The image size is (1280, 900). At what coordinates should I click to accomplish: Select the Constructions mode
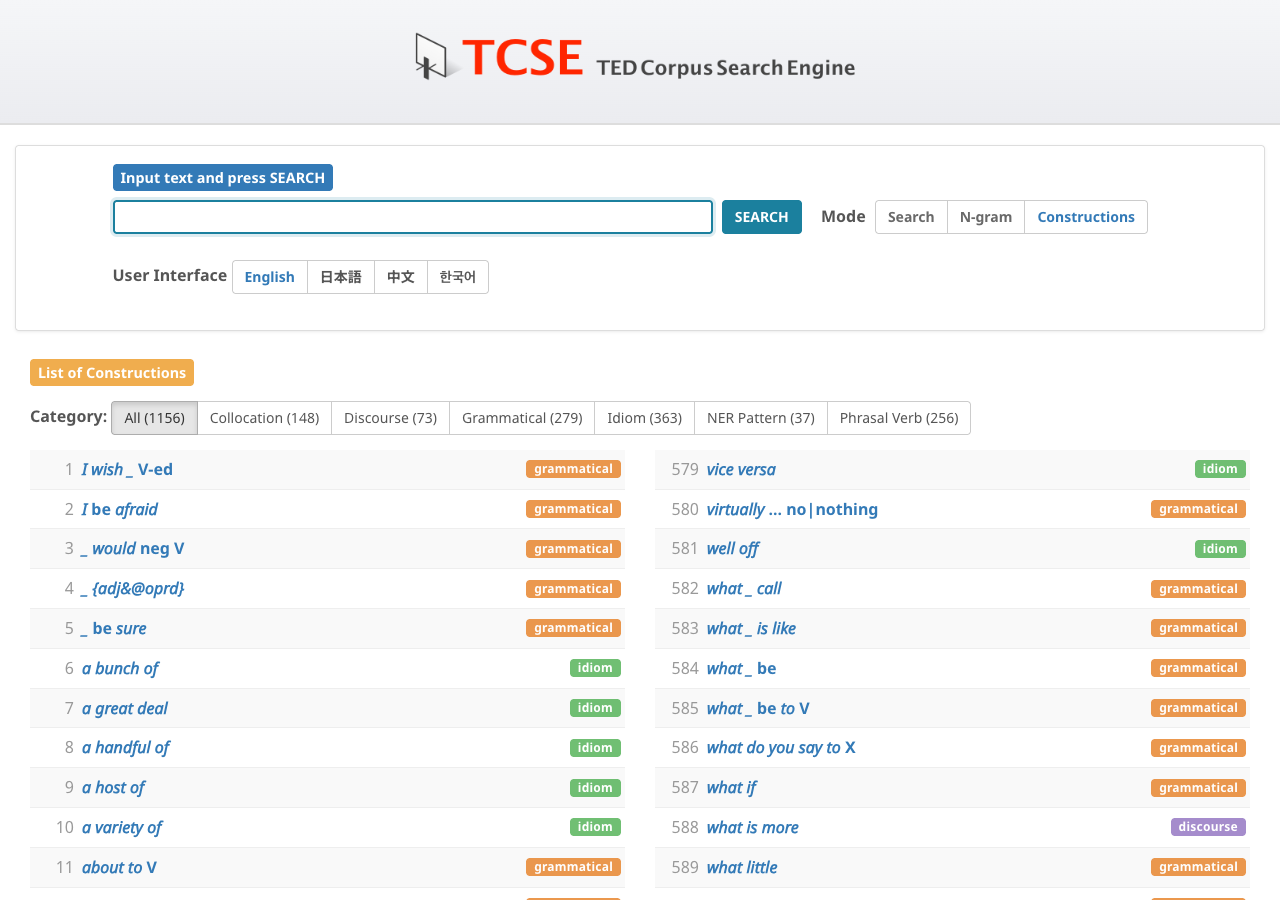[1086, 217]
